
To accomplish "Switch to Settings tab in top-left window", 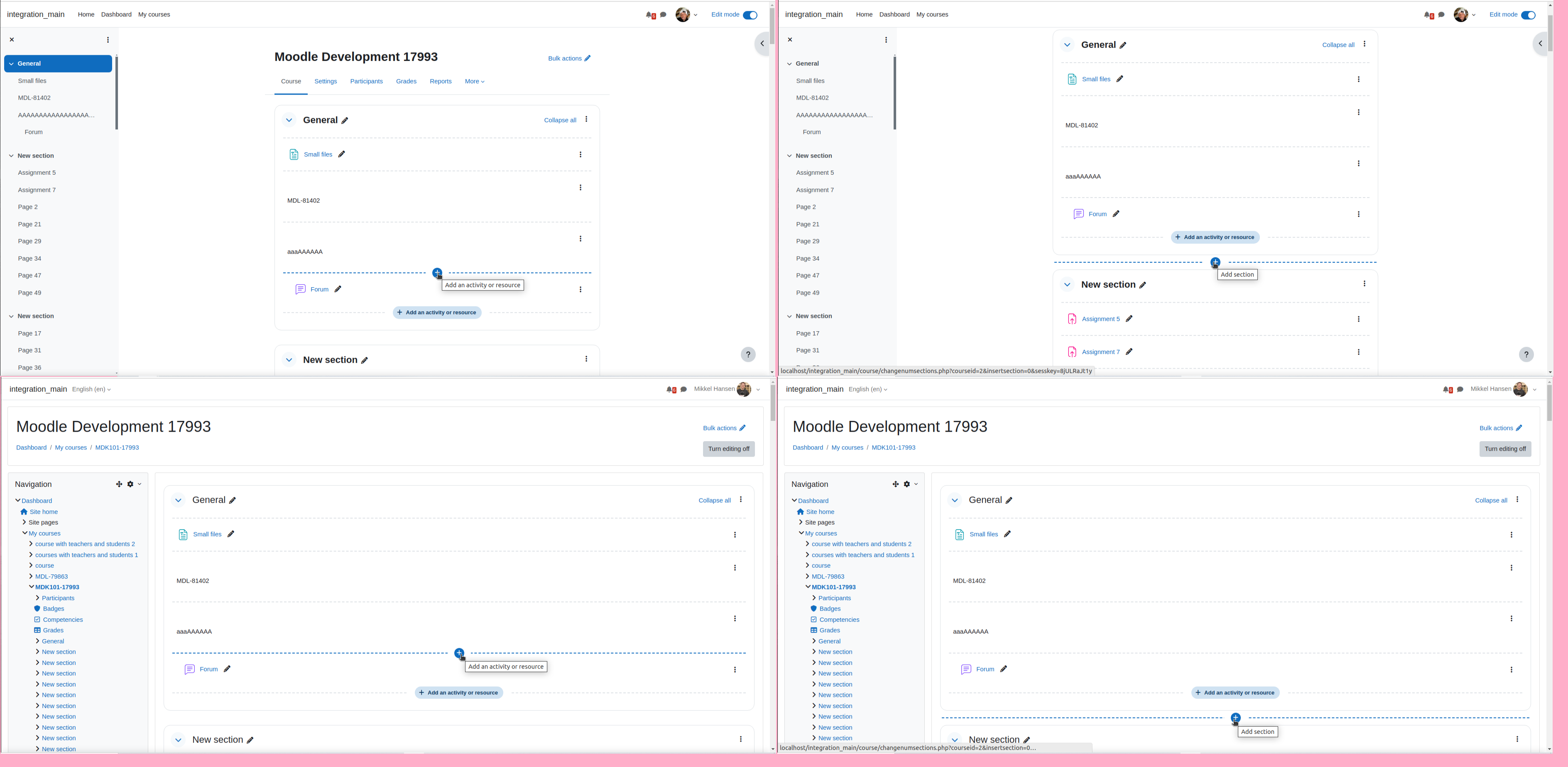I will click(326, 81).
